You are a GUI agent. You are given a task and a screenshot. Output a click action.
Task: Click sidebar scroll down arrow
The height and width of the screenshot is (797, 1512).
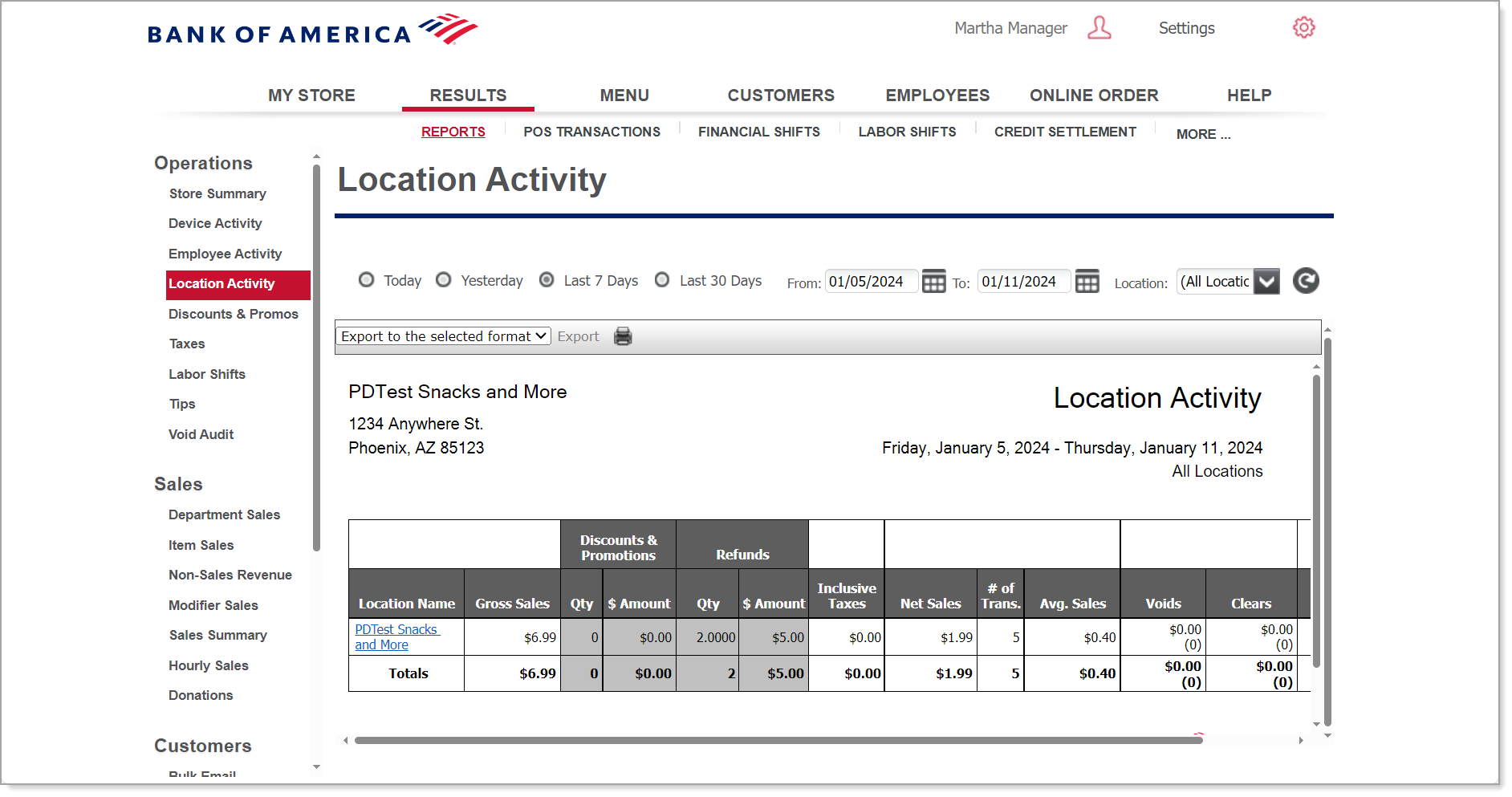(316, 767)
